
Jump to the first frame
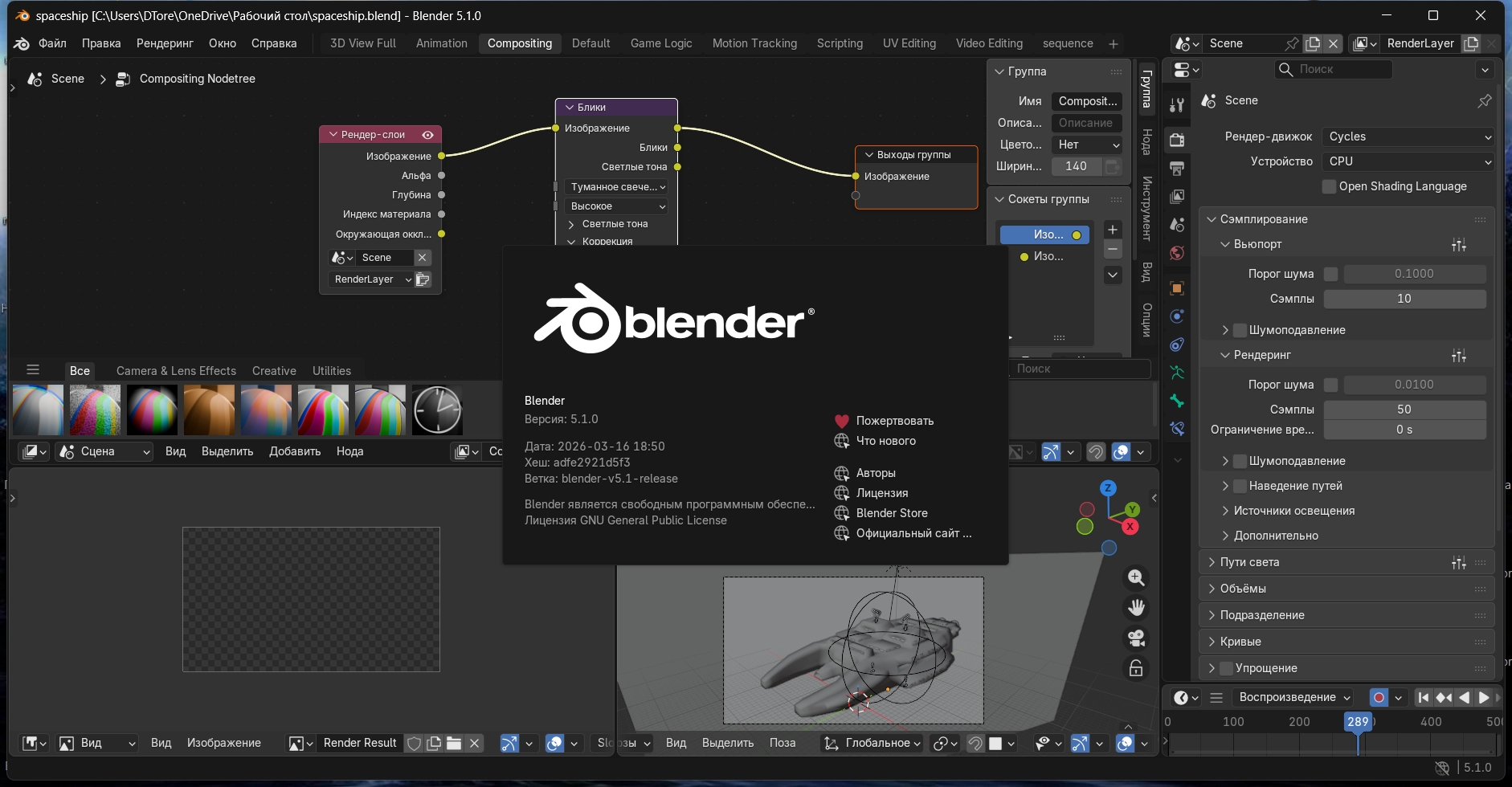1424,697
